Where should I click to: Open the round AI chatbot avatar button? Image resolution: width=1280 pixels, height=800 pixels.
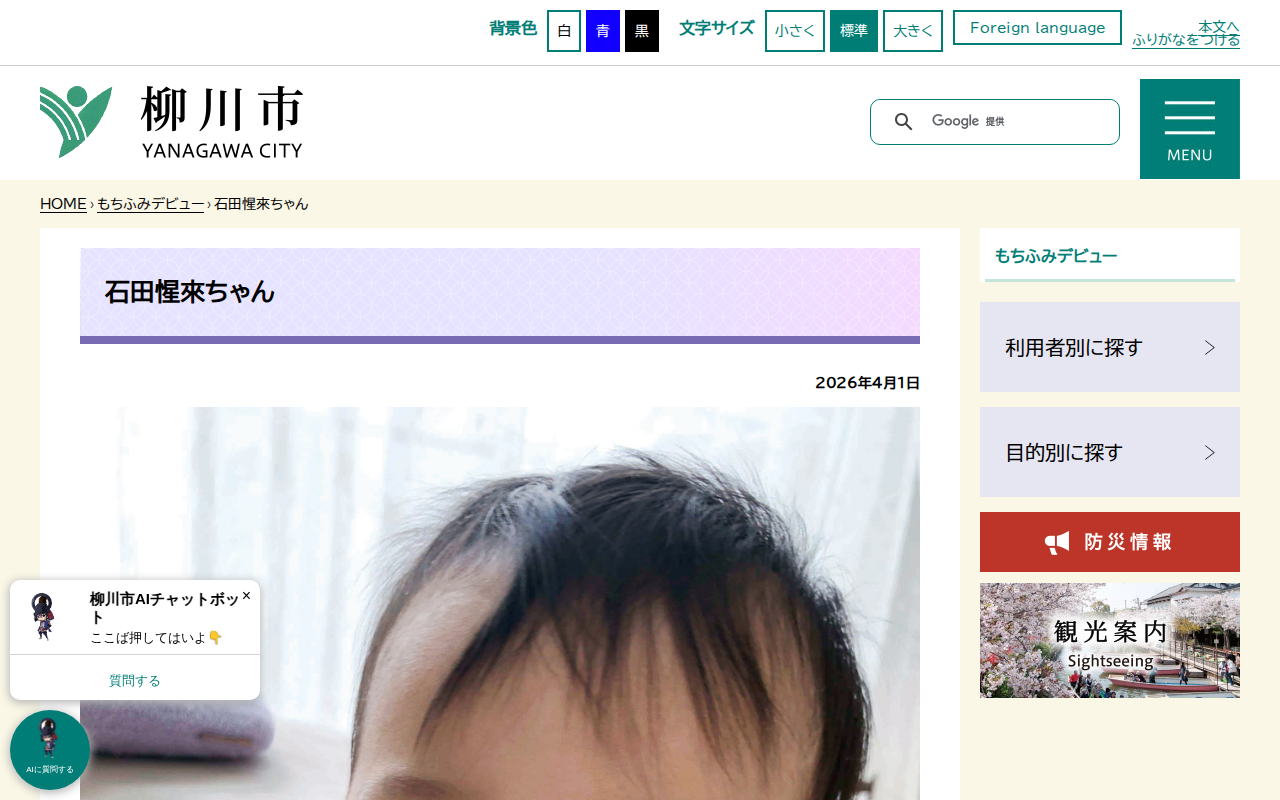coord(50,750)
